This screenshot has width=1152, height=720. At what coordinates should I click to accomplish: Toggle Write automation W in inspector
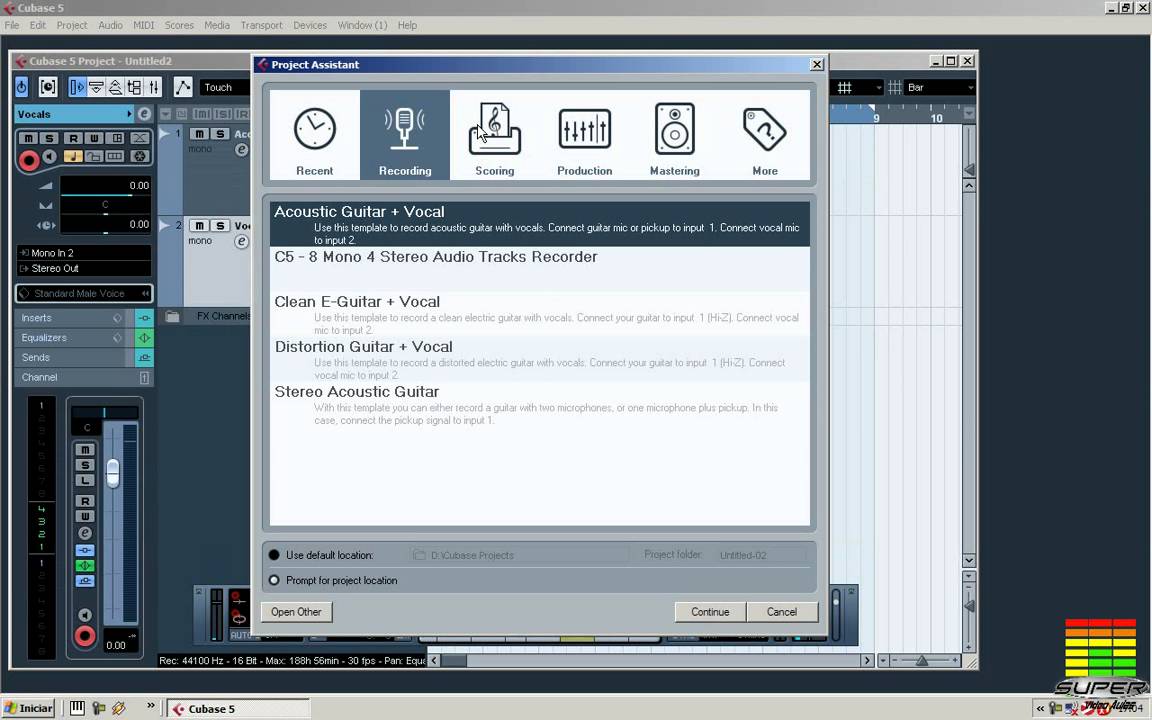(x=94, y=138)
